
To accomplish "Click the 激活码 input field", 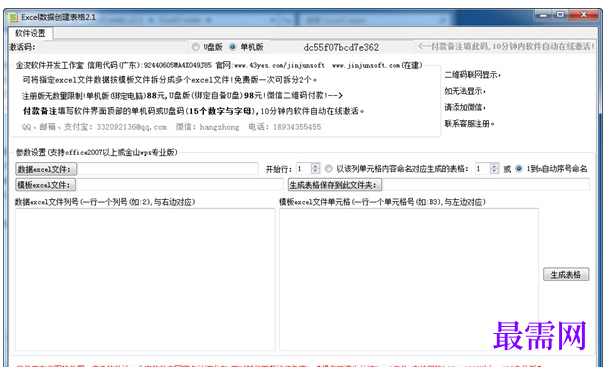I will pyautogui.click(x=115, y=47).
